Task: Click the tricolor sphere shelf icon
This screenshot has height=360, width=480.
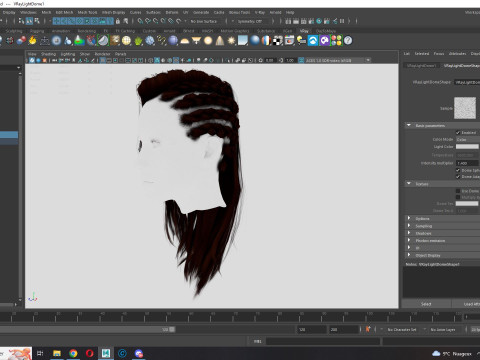Action: 266,41
